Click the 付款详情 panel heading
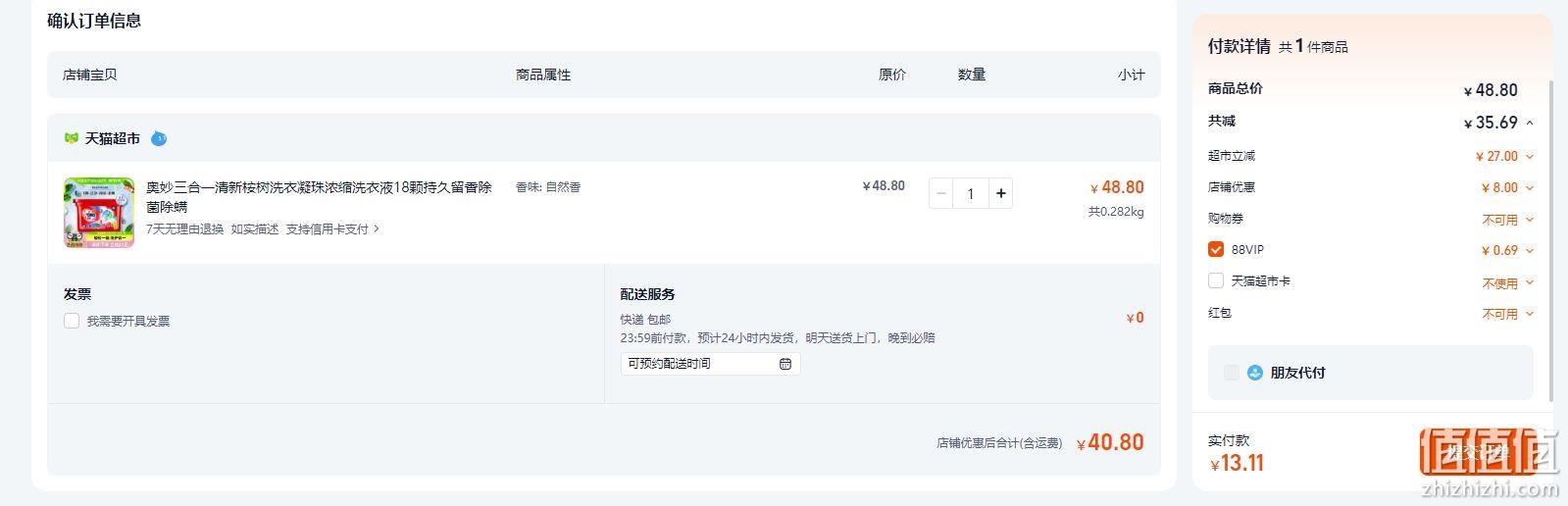This screenshot has height=506, width=1568. [x=1239, y=46]
